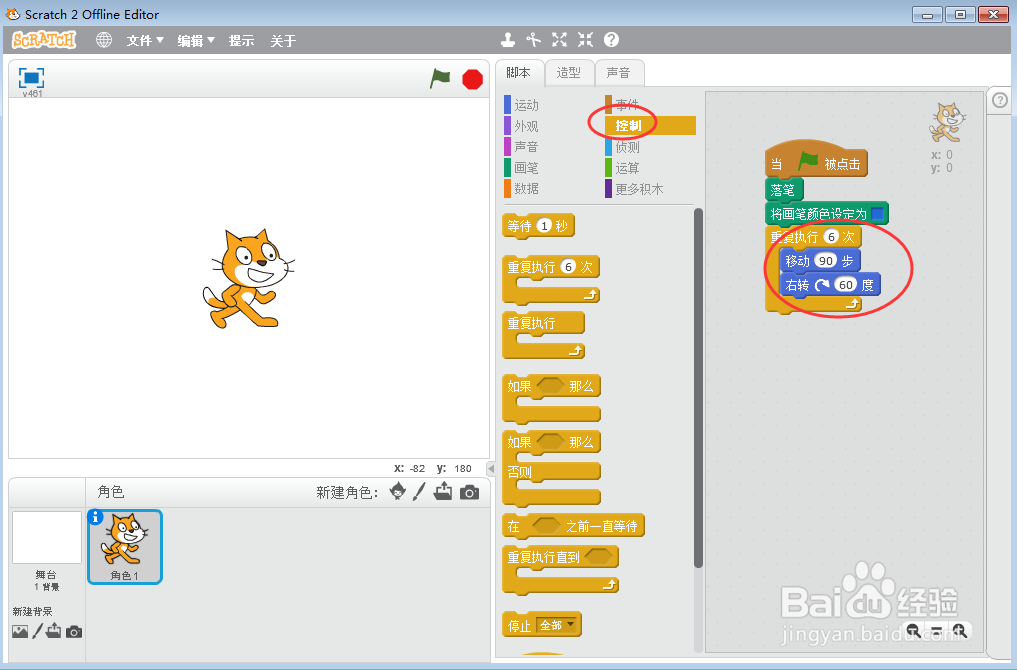1017x670 pixels.
Task: Open the 文件 menu
Action: 145,41
